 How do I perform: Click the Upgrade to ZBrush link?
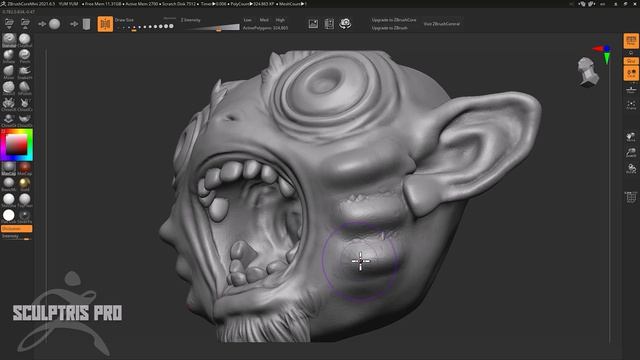(x=389, y=28)
